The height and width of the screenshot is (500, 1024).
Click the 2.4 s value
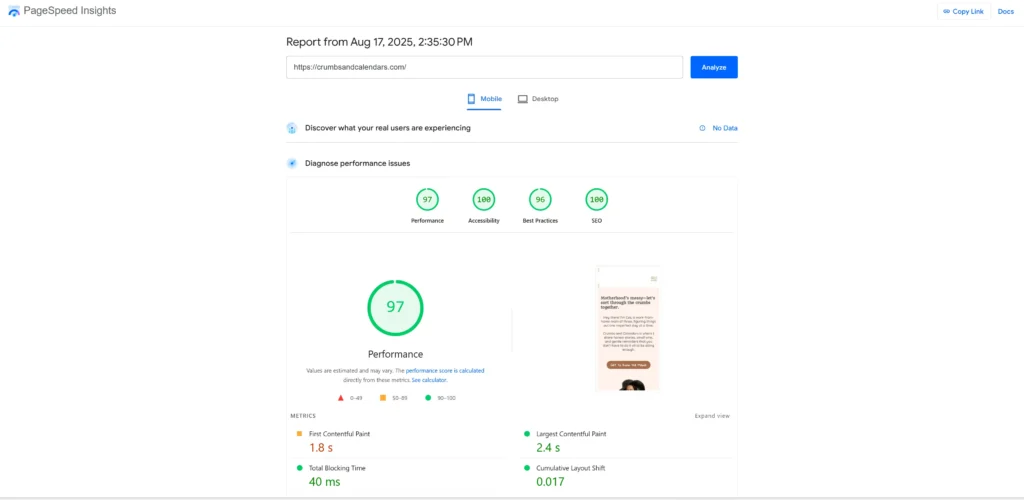click(549, 448)
